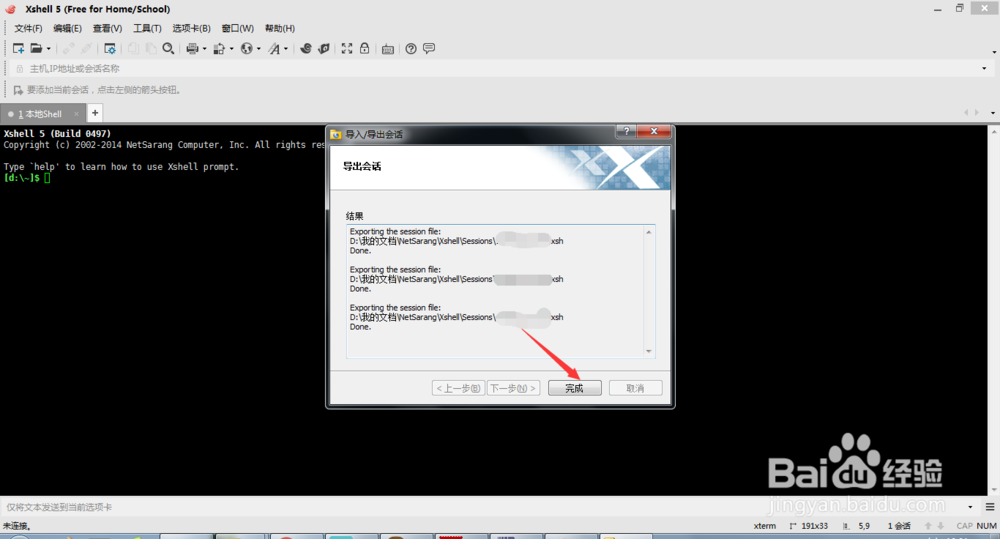Viewport: 1000px width, 539px height.
Task: Click the feedback speech bubble icon
Action: click(x=429, y=48)
